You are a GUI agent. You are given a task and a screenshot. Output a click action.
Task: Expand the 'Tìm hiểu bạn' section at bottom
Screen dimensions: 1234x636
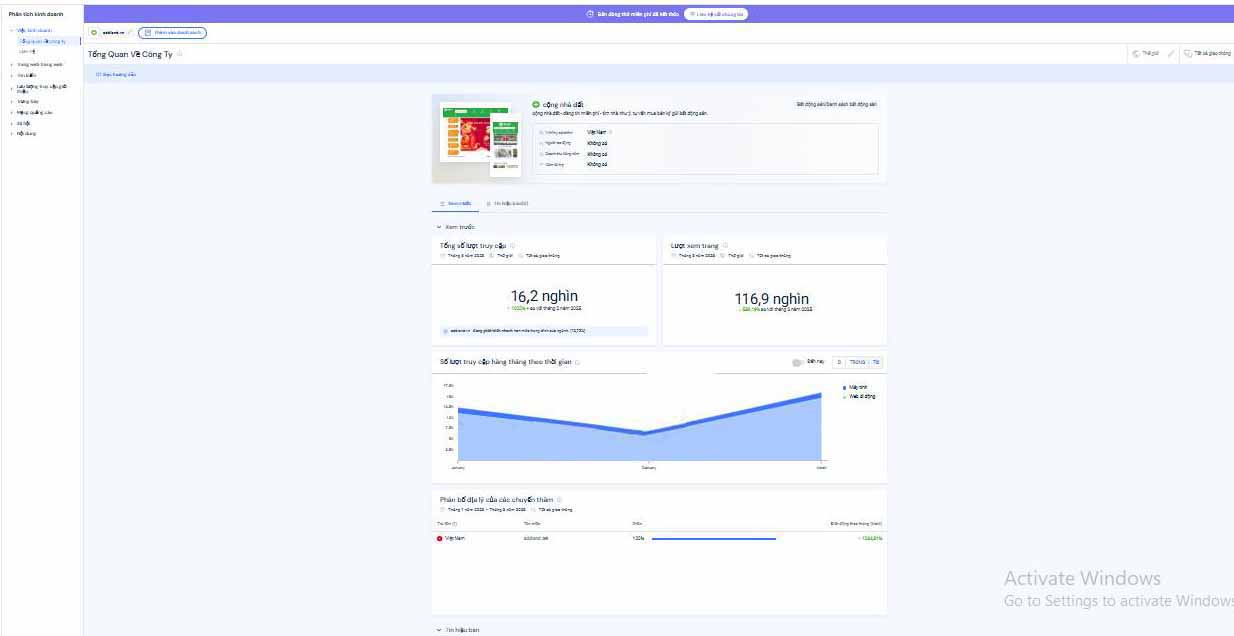pyautogui.click(x=438, y=630)
